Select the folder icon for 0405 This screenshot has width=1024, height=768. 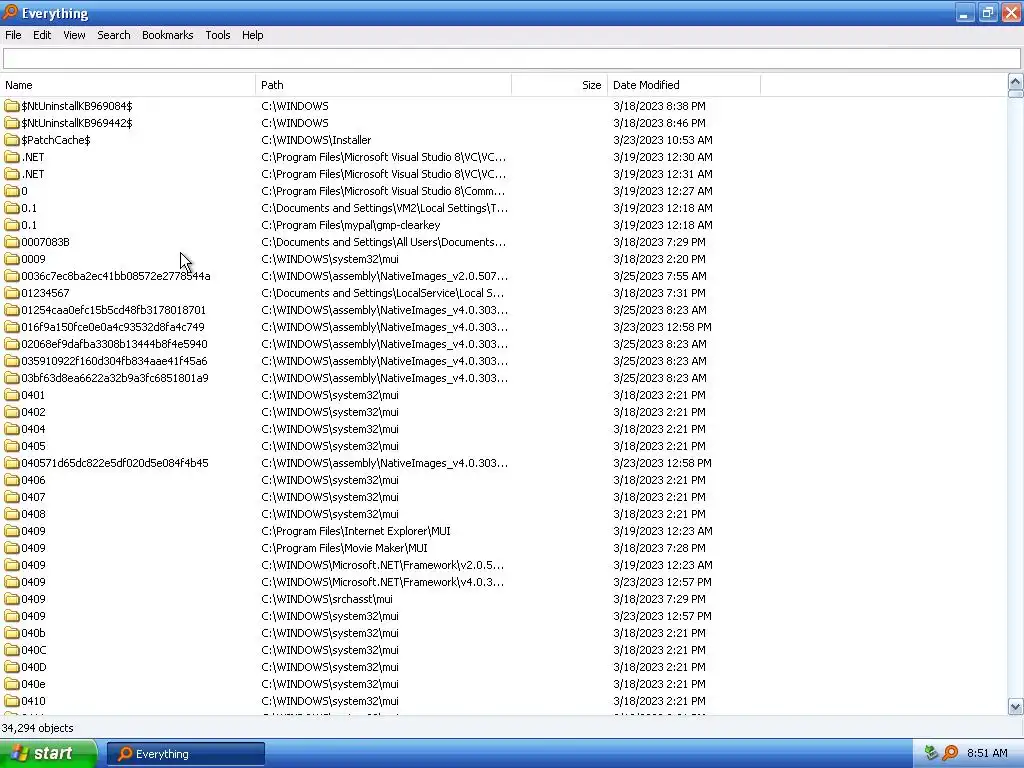12,445
